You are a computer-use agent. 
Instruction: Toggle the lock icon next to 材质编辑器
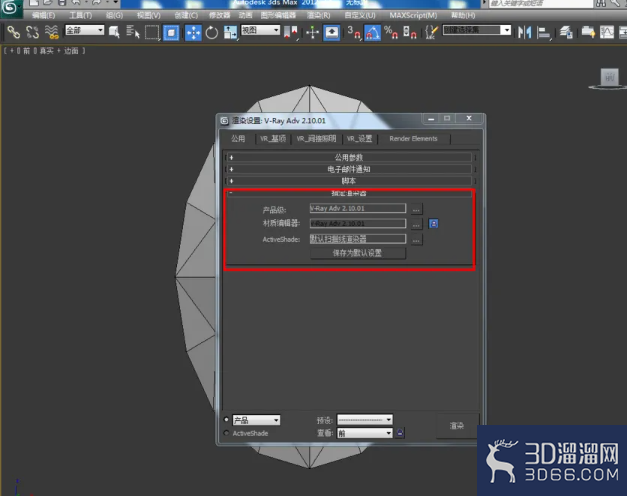pyautogui.click(x=433, y=224)
